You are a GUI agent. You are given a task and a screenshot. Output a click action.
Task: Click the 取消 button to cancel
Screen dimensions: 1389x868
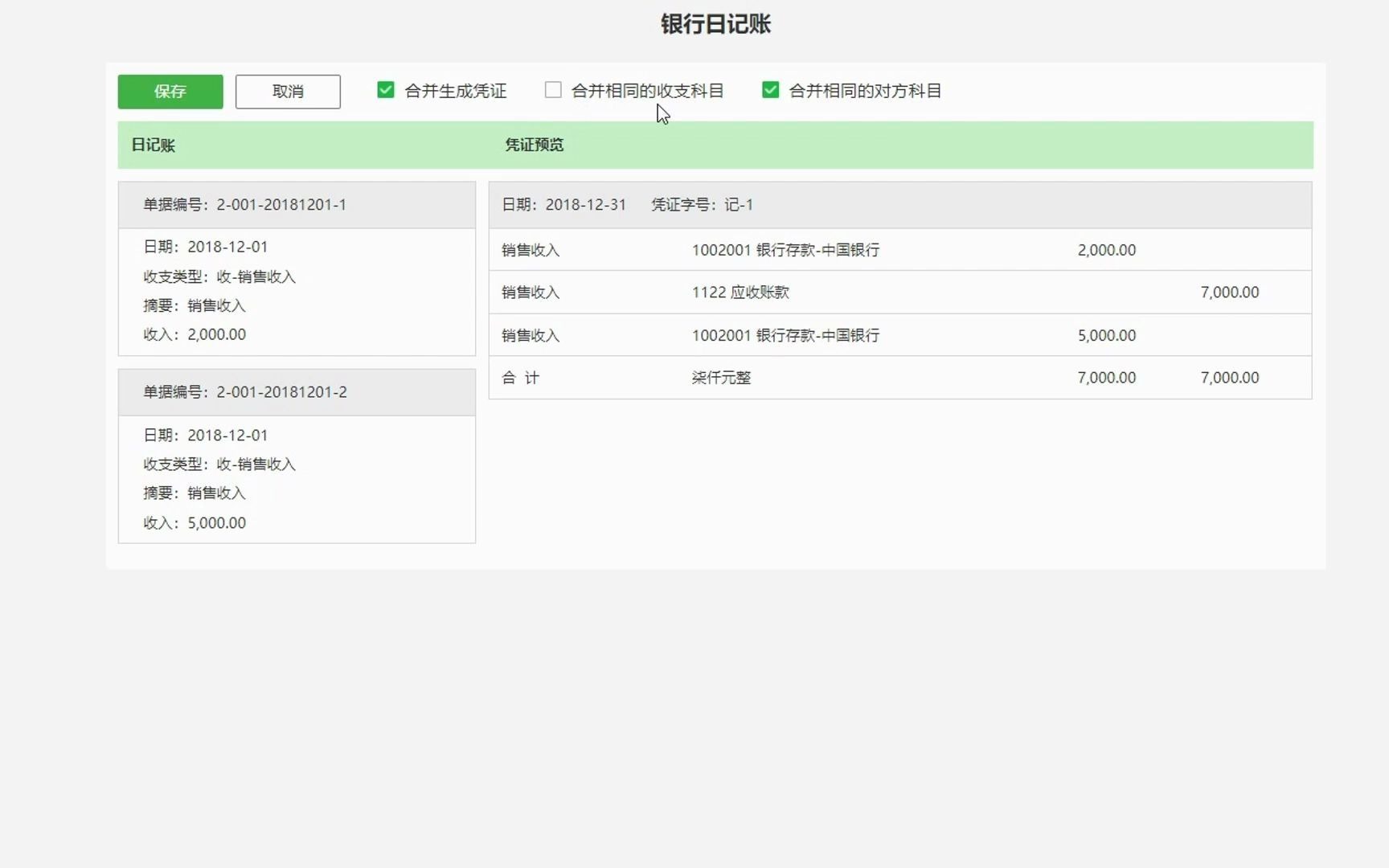[x=287, y=92]
